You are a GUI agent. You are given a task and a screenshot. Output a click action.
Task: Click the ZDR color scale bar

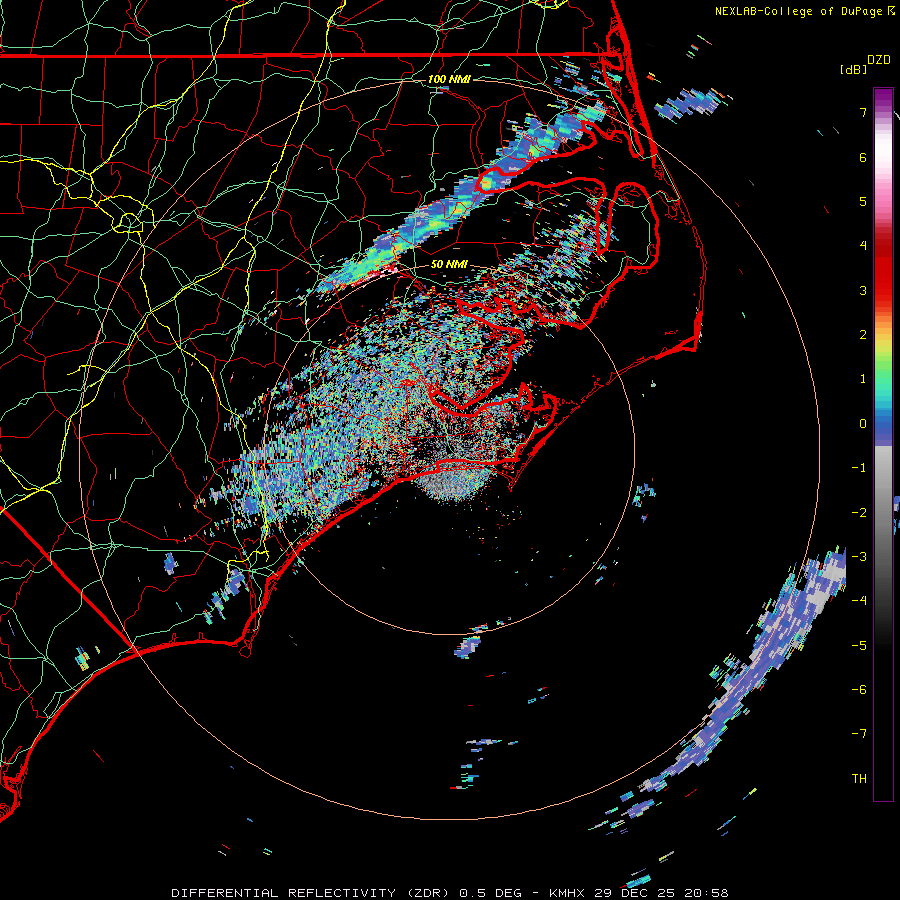[883, 444]
